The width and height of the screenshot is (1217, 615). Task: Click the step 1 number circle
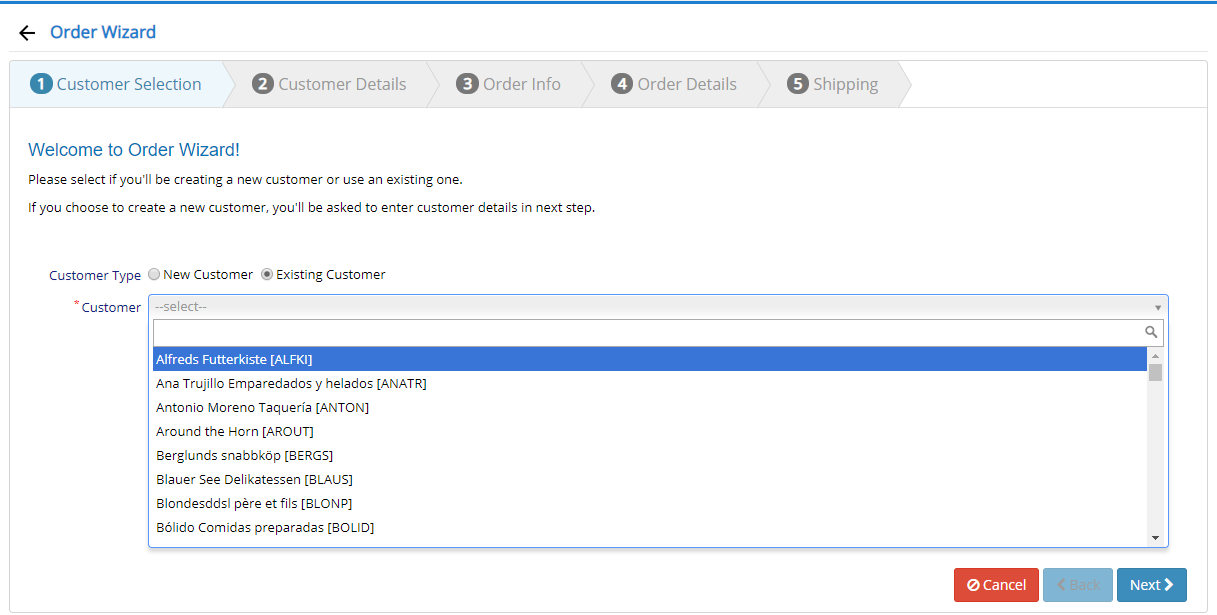click(41, 84)
